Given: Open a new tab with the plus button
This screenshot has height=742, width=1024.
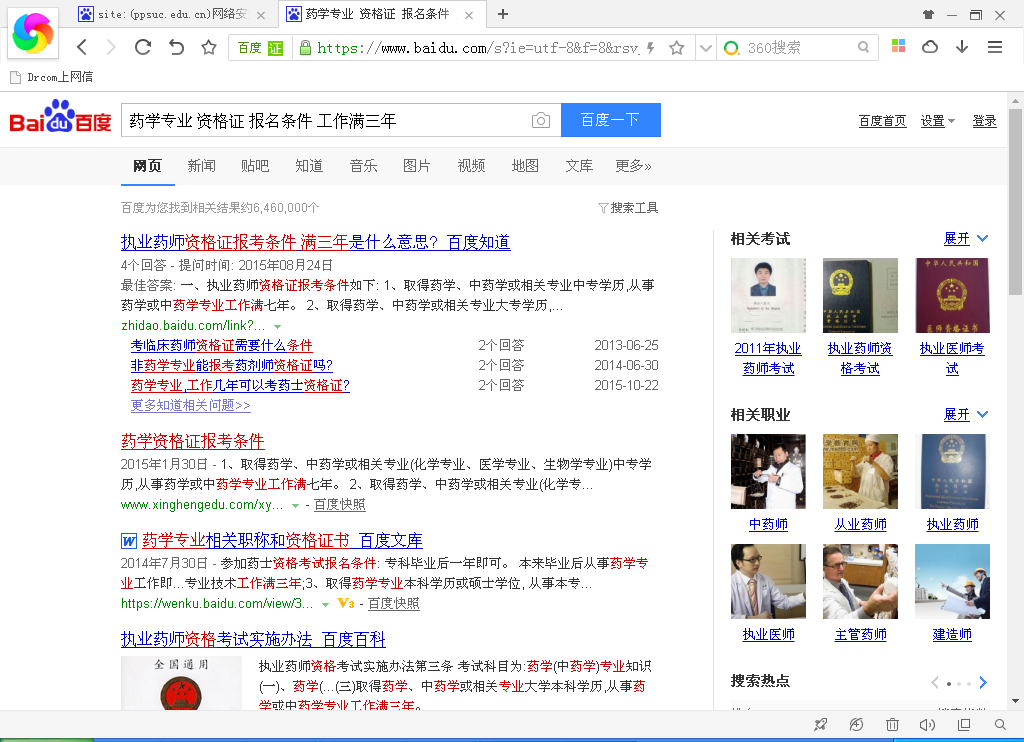Looking at the screenshot, I should (x=502, y=14).
